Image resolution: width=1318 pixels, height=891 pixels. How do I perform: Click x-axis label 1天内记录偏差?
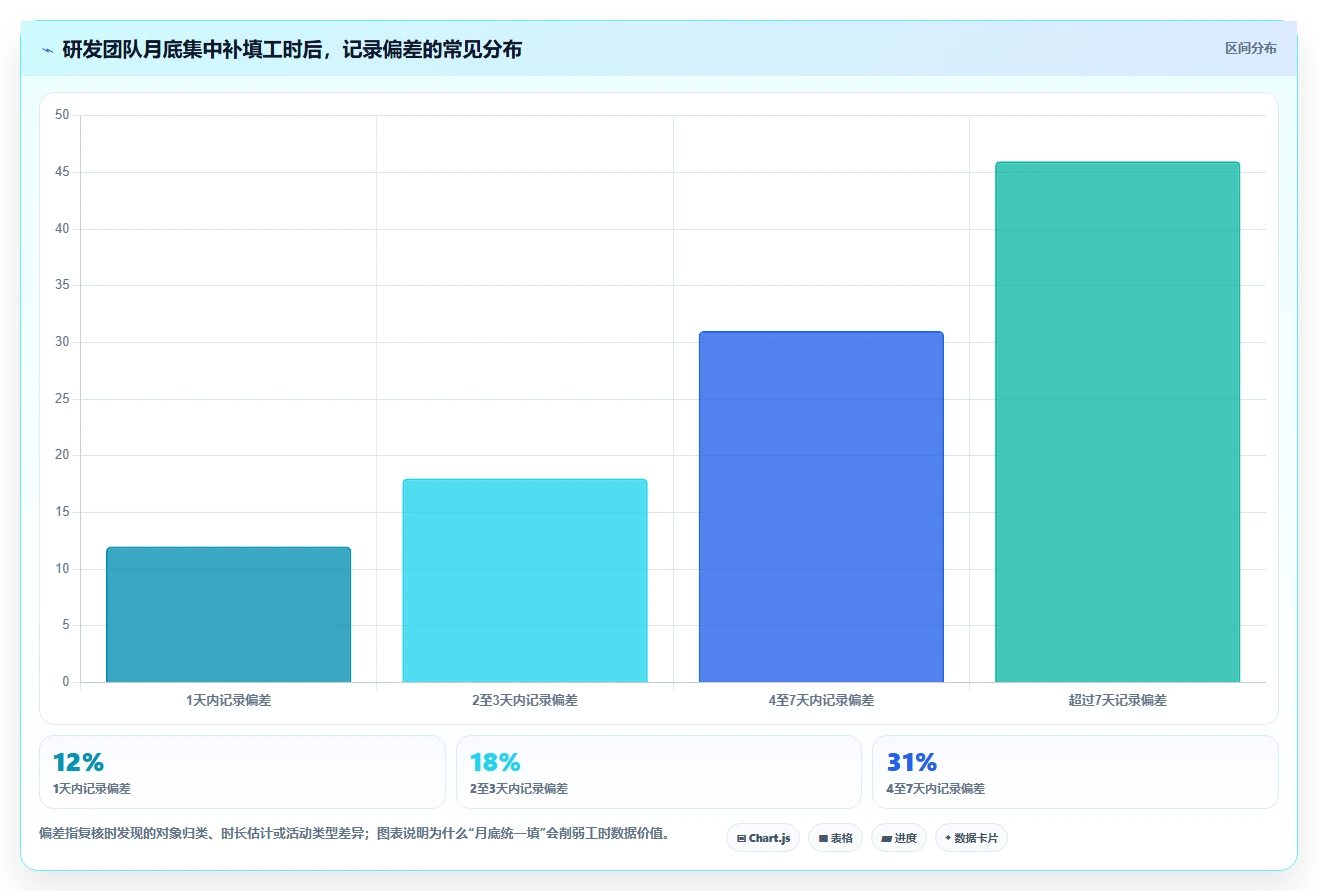tap(228, 700)
